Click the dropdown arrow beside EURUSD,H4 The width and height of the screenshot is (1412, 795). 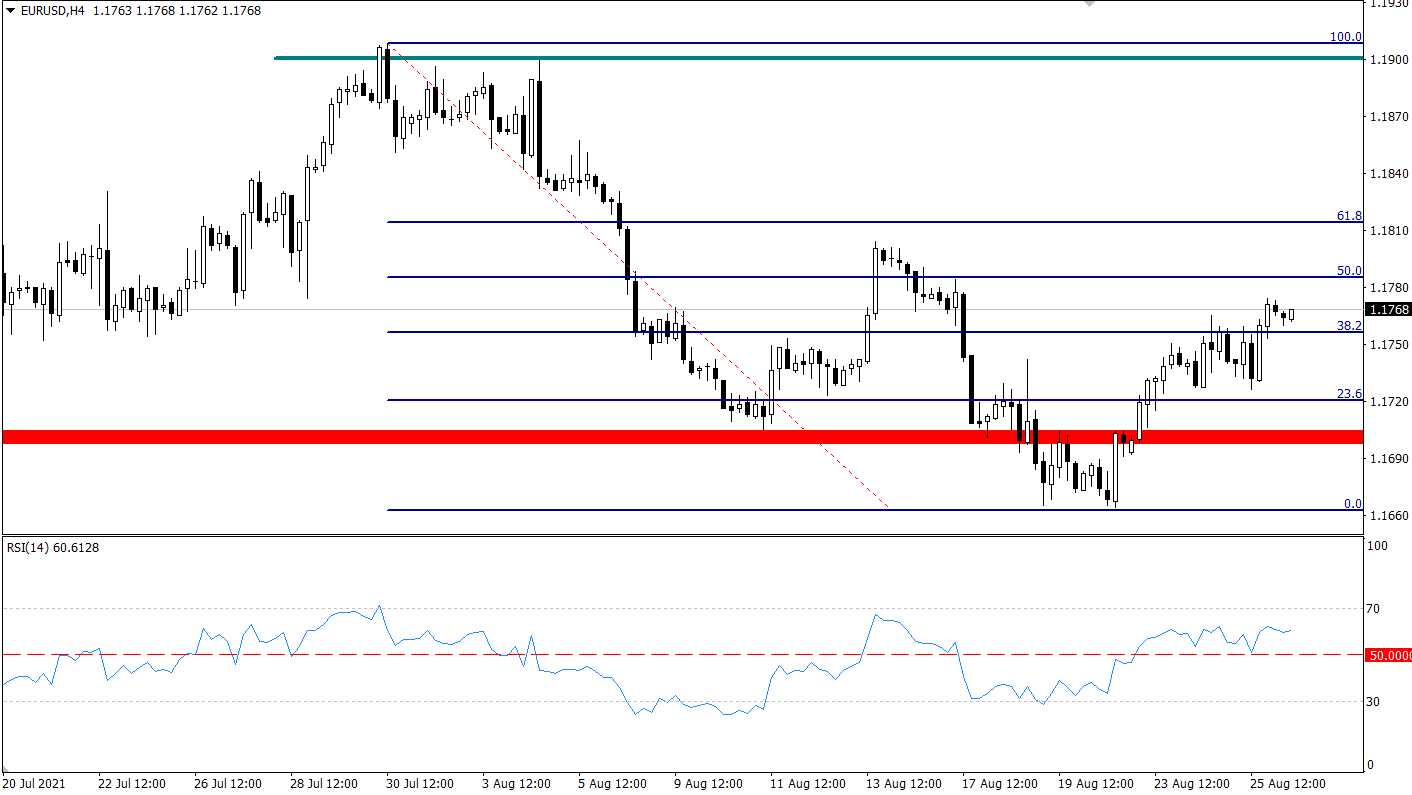pos(9,11)
